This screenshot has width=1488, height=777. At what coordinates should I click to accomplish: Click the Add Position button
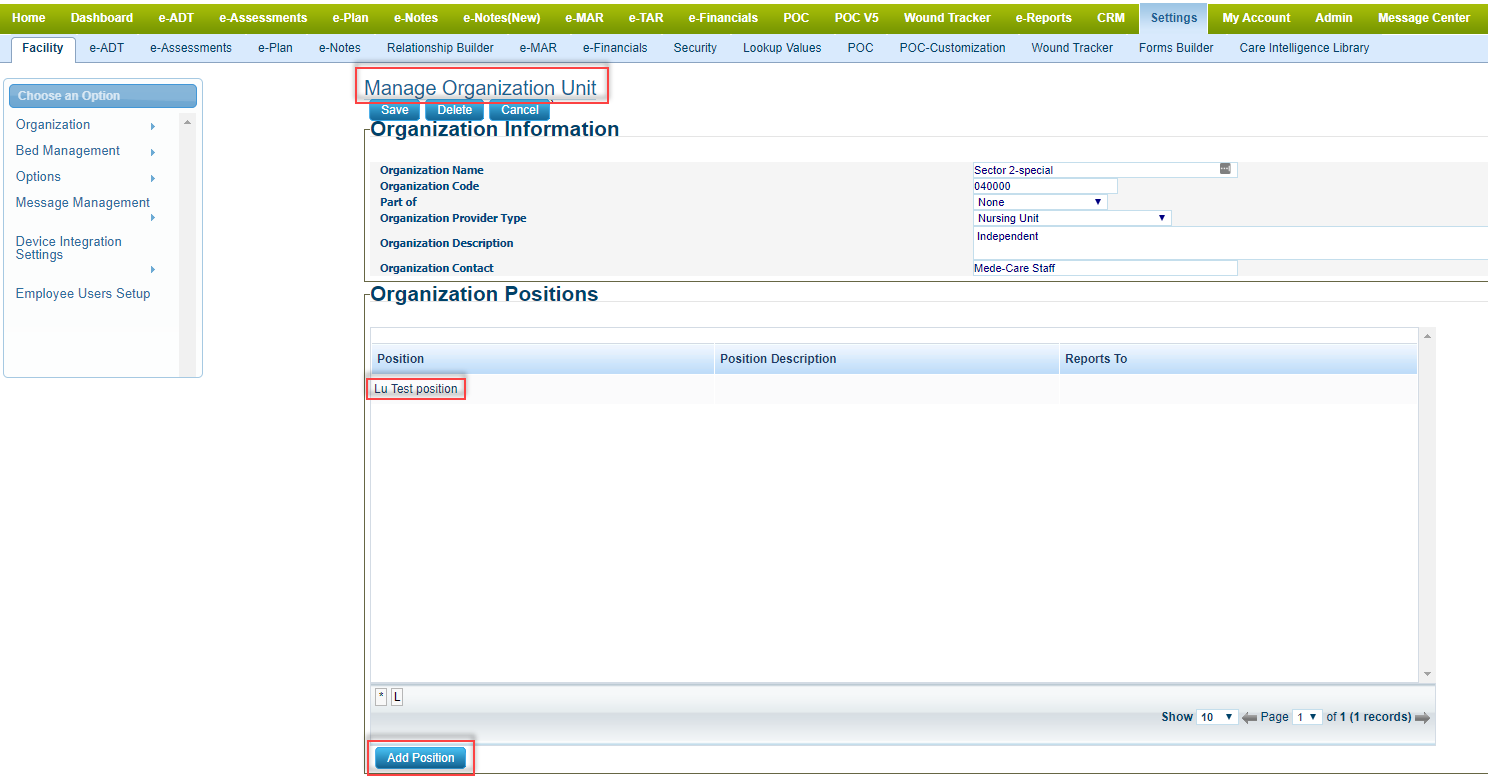coord(420,758)
